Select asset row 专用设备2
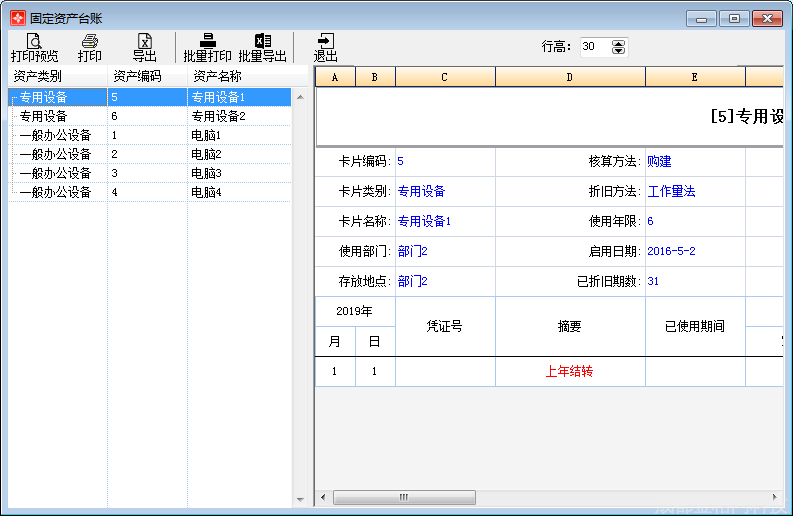Viewport: 793px width, 516px height. coord(218,116)
